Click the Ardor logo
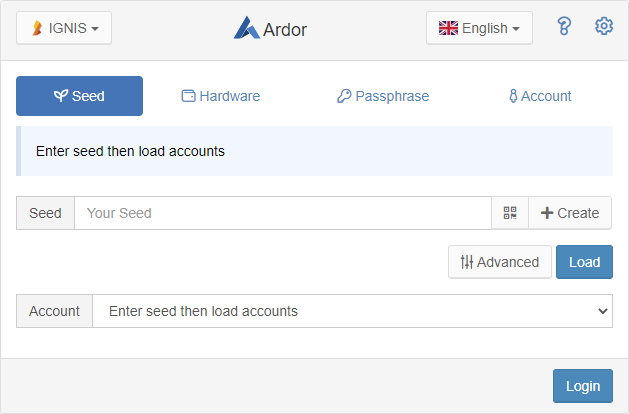Screen dimensions: 629x414 (x=270, y=28)
